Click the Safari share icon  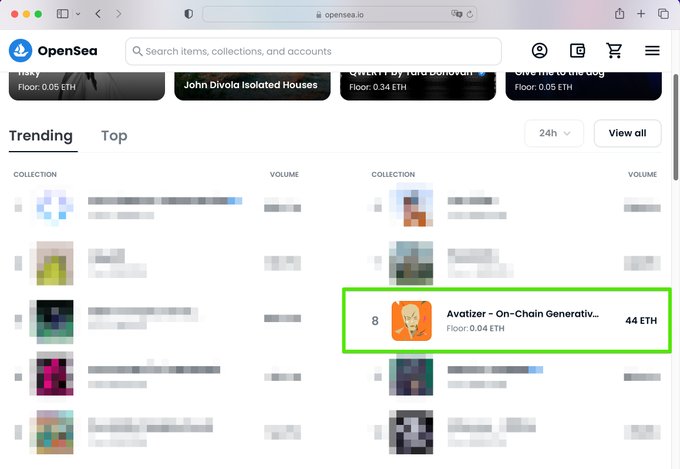(x=619, y=13)
